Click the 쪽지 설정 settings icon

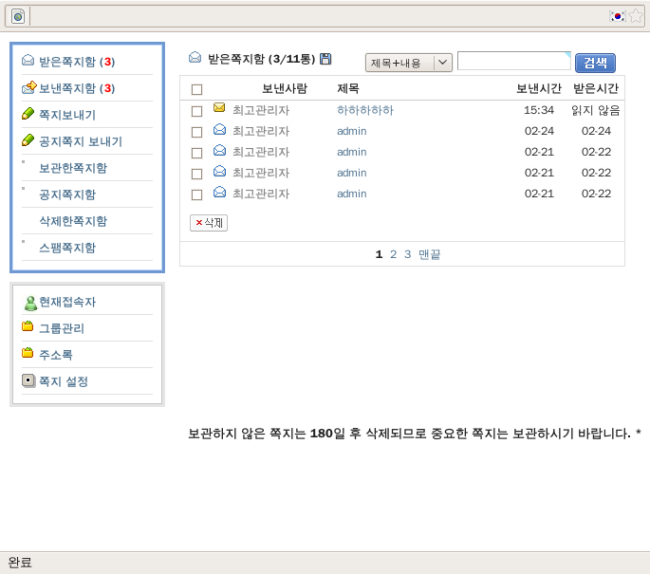28,381
